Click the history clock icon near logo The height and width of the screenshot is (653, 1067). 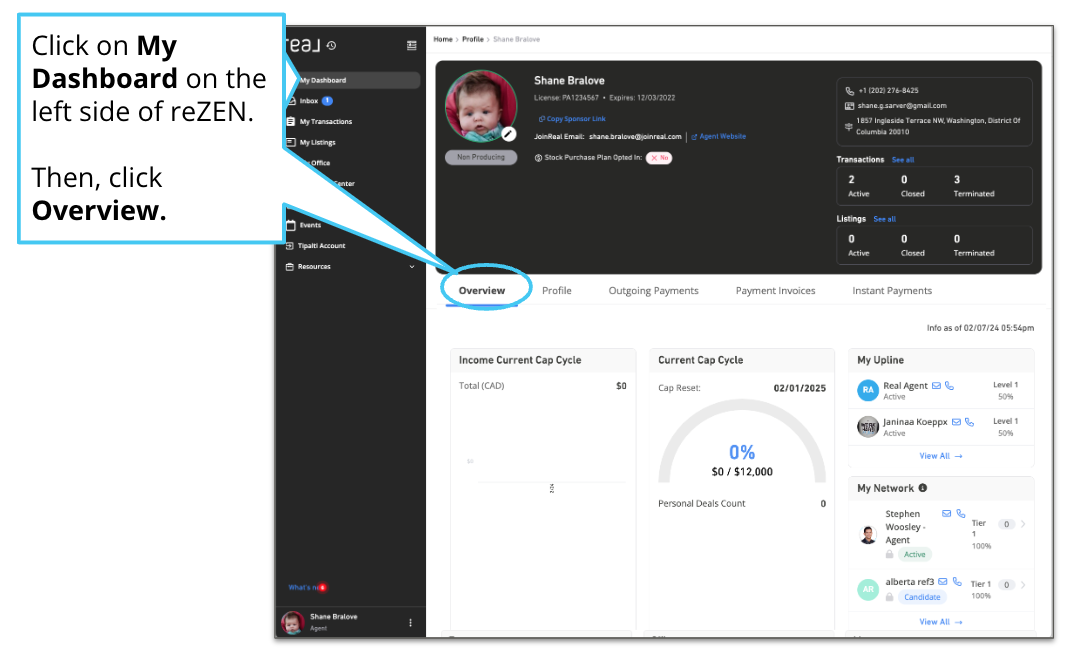331,45
